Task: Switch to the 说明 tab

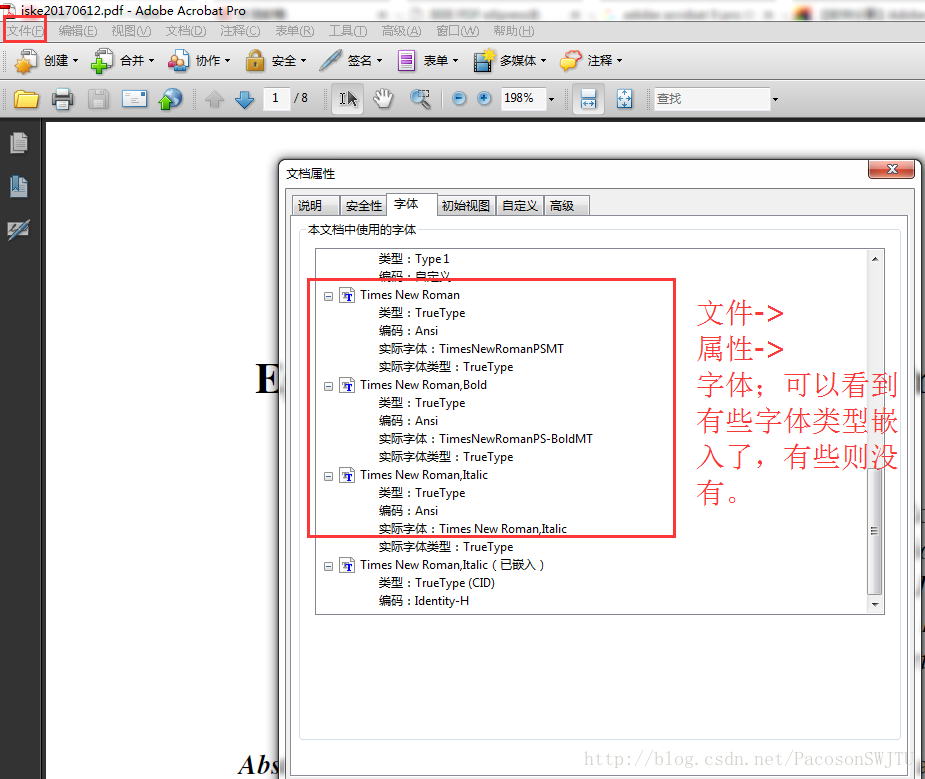Action: pyautogui.click(x=315, y=206)
